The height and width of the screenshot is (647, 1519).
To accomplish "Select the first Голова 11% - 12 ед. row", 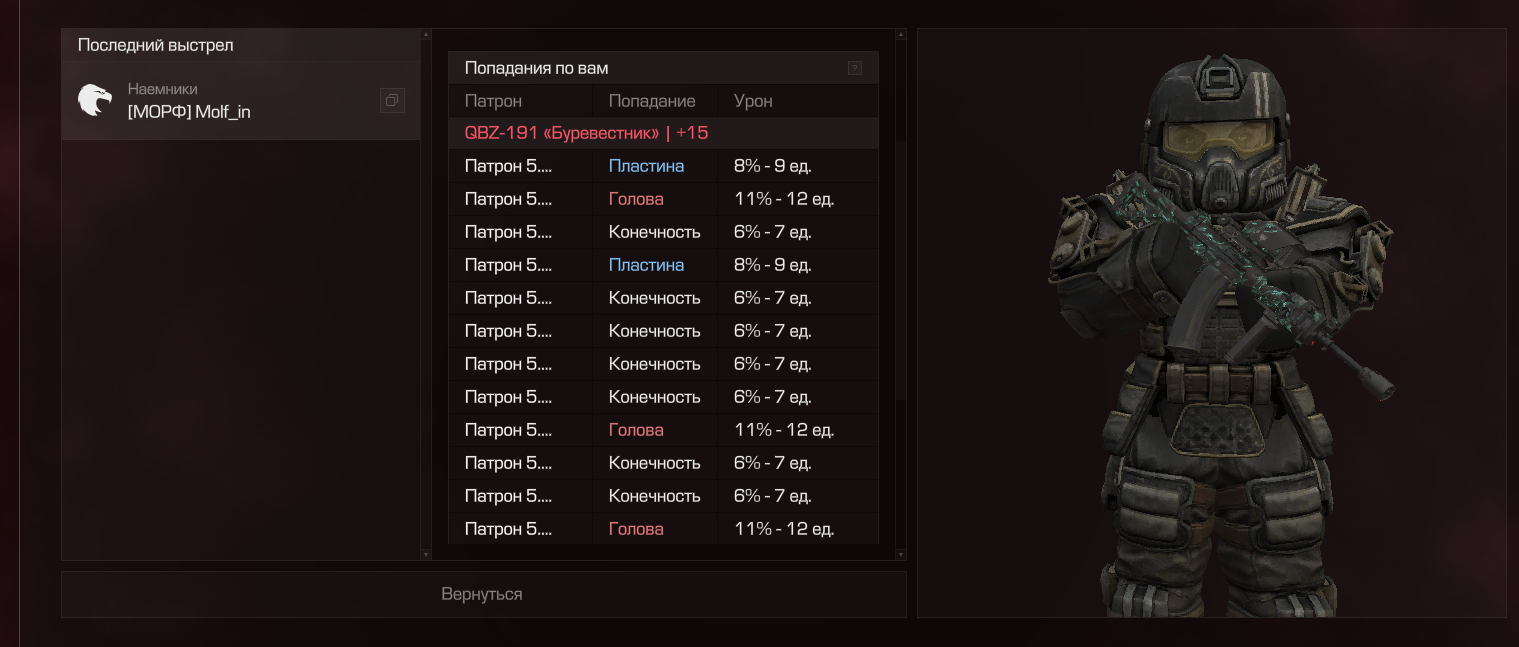I will coord(660,199).
